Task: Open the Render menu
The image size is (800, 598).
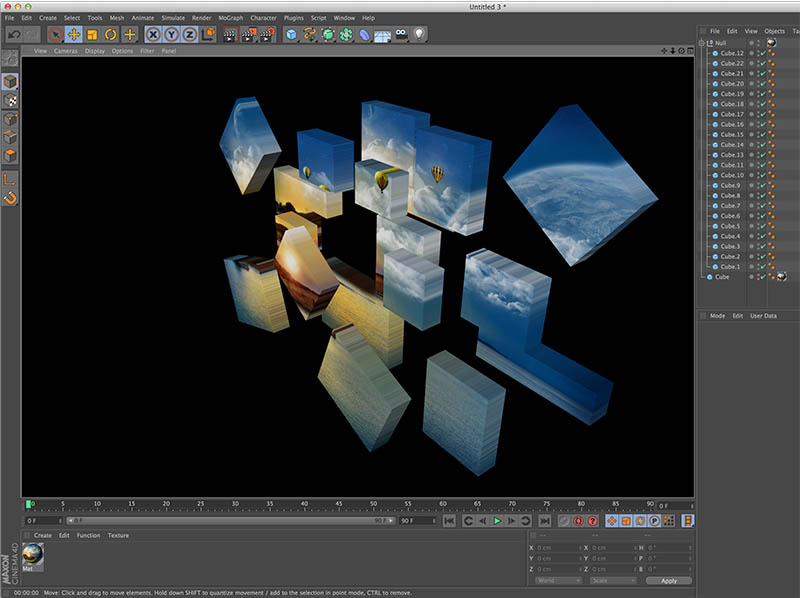Action: [202, 18]
